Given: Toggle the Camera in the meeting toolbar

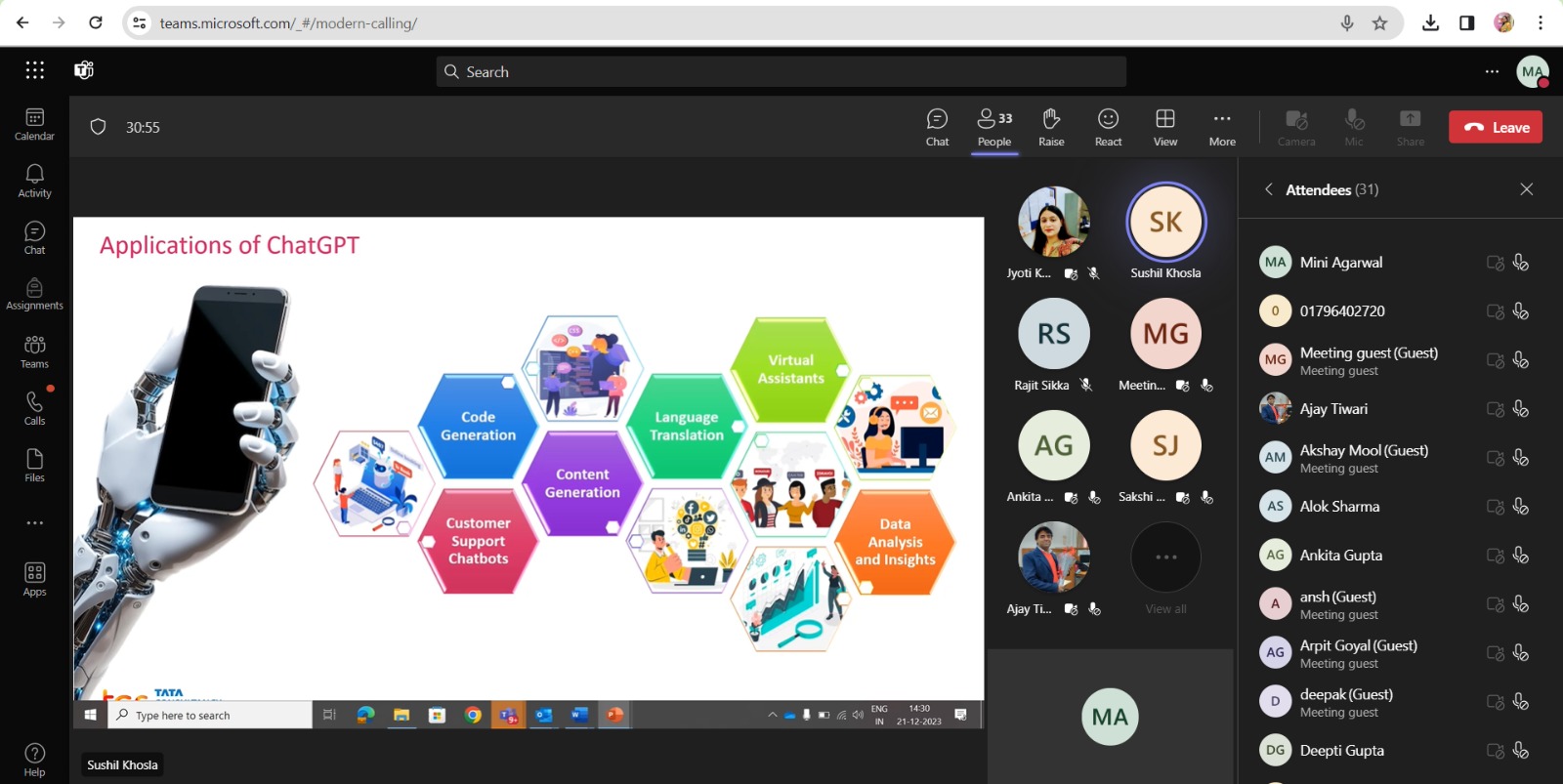Looking at the screenshot, I should tap(1296, 128).
